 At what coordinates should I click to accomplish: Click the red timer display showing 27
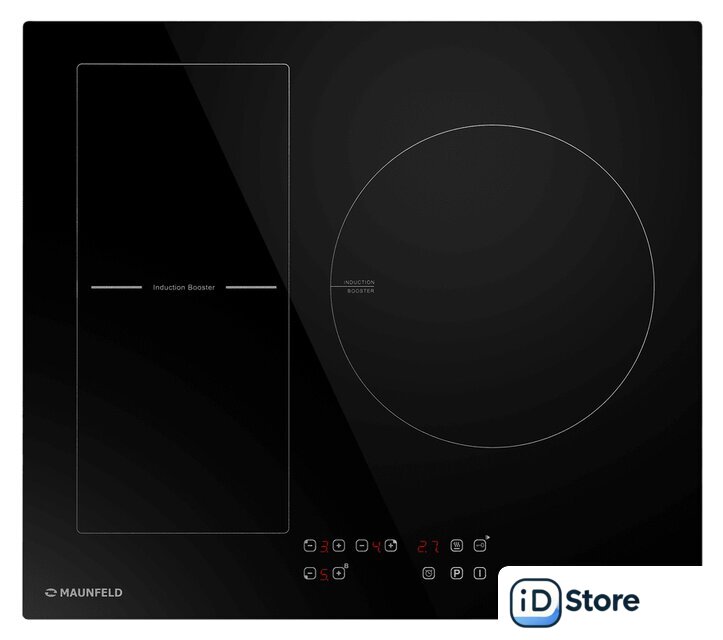(x=428, y=546)
